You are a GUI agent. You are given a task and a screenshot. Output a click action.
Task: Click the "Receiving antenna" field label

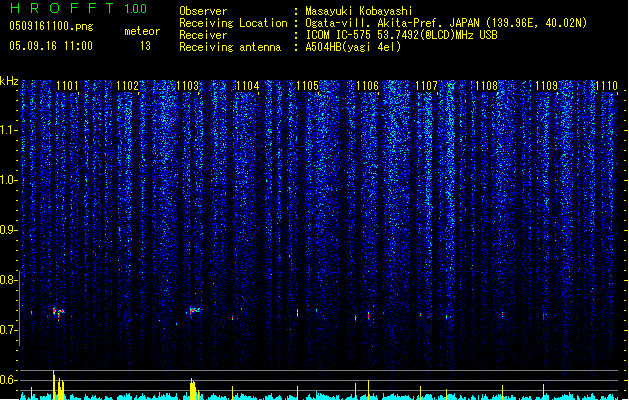click(x=230, y=47)
